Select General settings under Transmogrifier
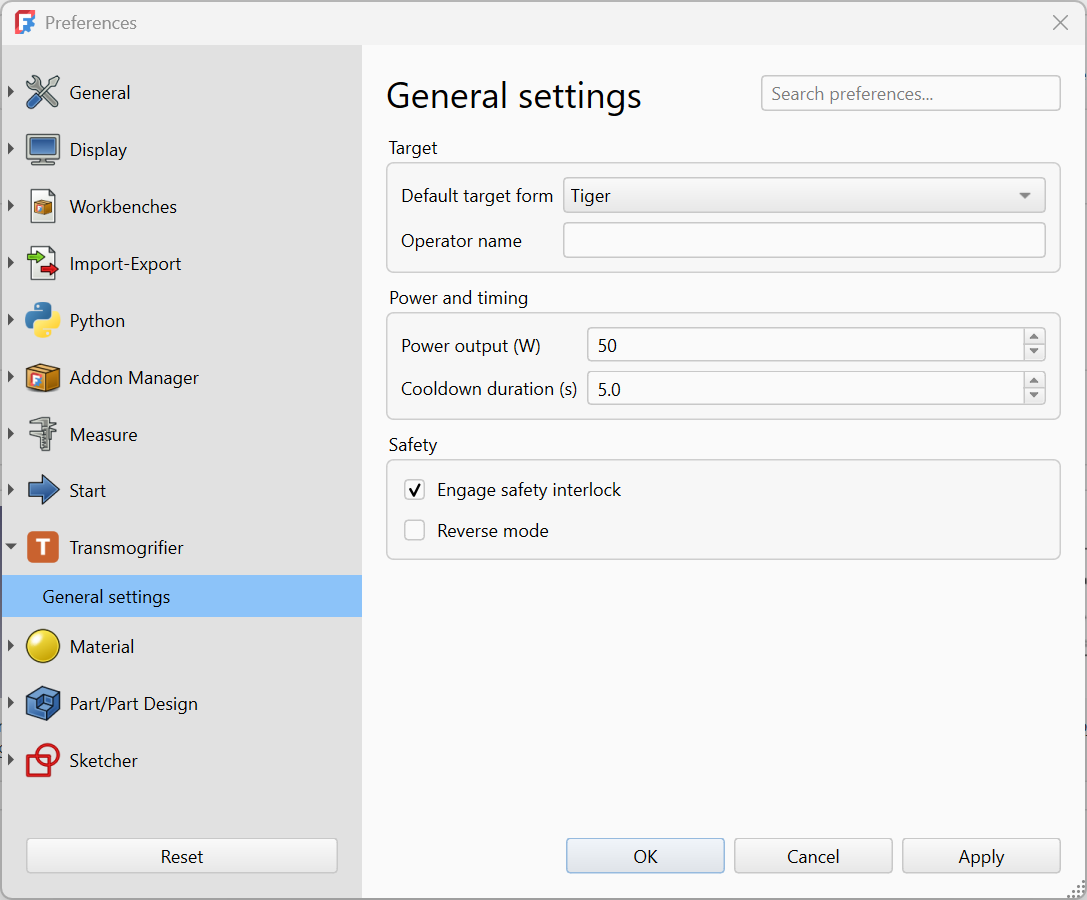The image size is (1087, 900). point(182,596)
